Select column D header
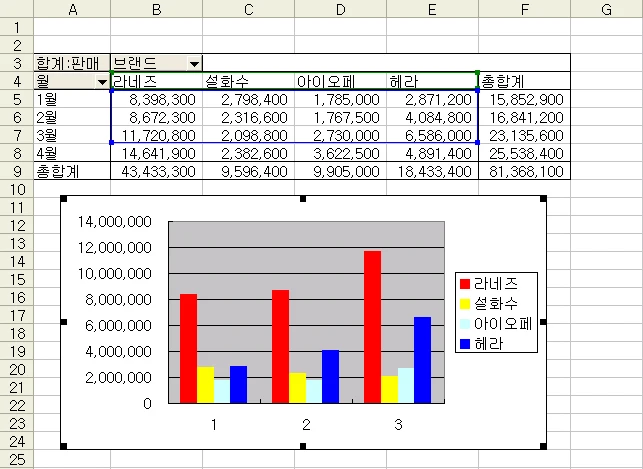Image resolution: width=643 pixels, height=469 pixels. (x=340, y=9)
